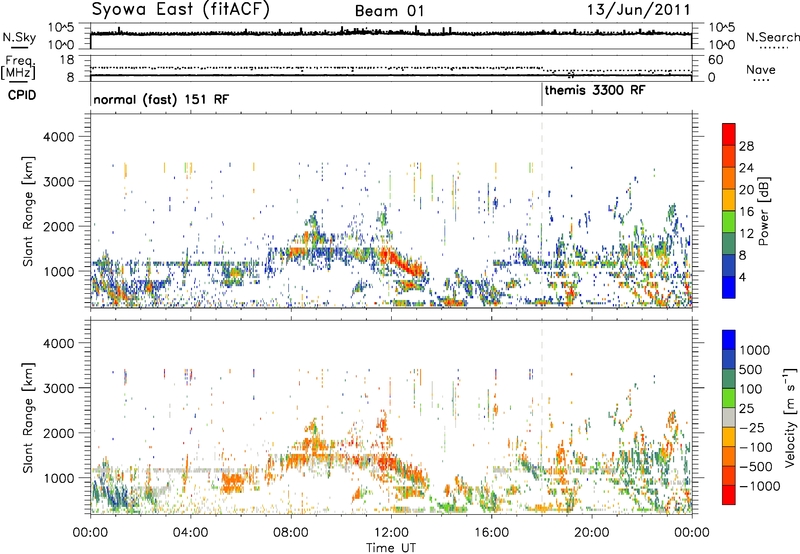Image resolution: width=800 pixels, height=554 pixels.
Task: Click the 'N.Search' legend label
Action: [773, 37]
